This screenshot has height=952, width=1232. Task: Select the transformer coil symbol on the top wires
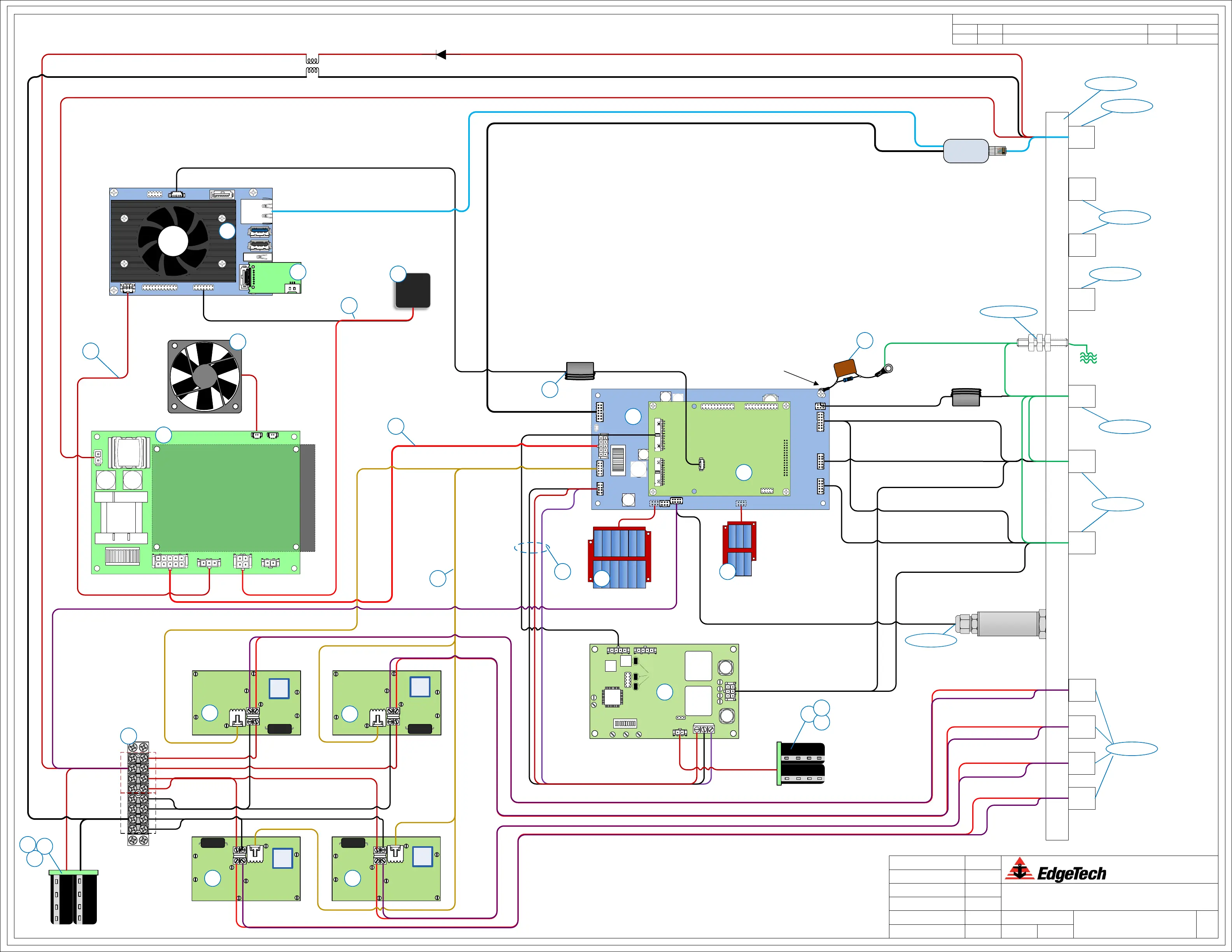coord(313,65)
